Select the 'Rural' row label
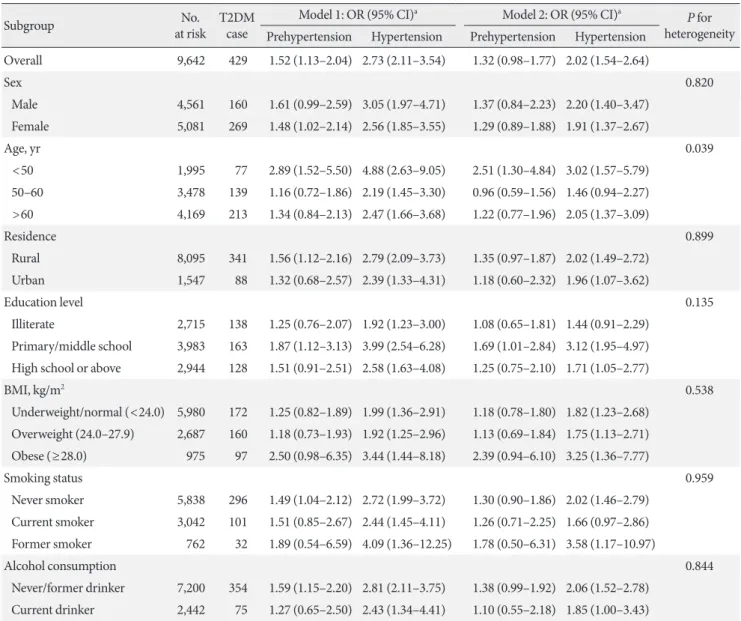The height and width of the screenshot is (621, 741). [x=26, y=258]
